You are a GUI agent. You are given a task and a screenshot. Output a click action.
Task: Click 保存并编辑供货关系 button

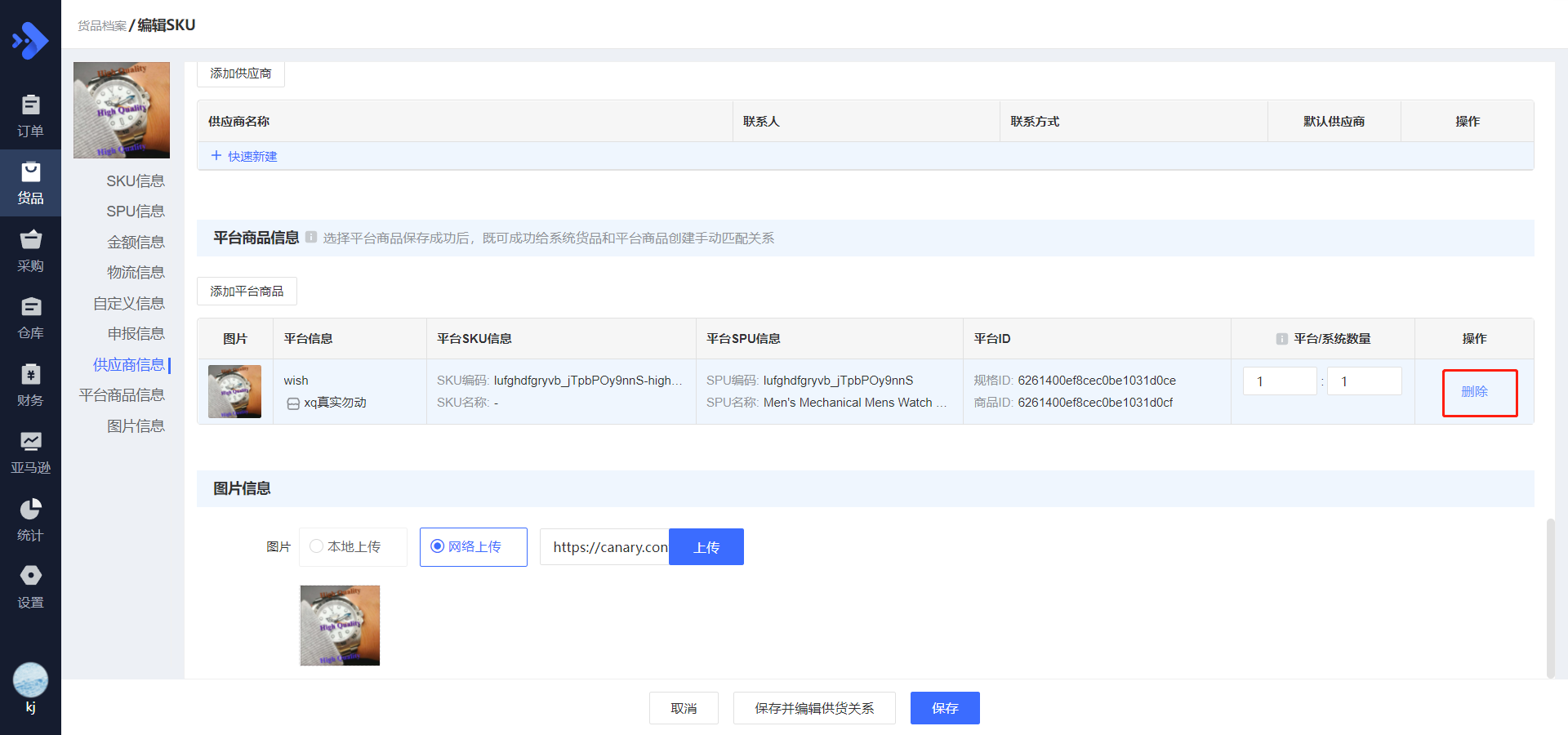click(x=814, y=708)
